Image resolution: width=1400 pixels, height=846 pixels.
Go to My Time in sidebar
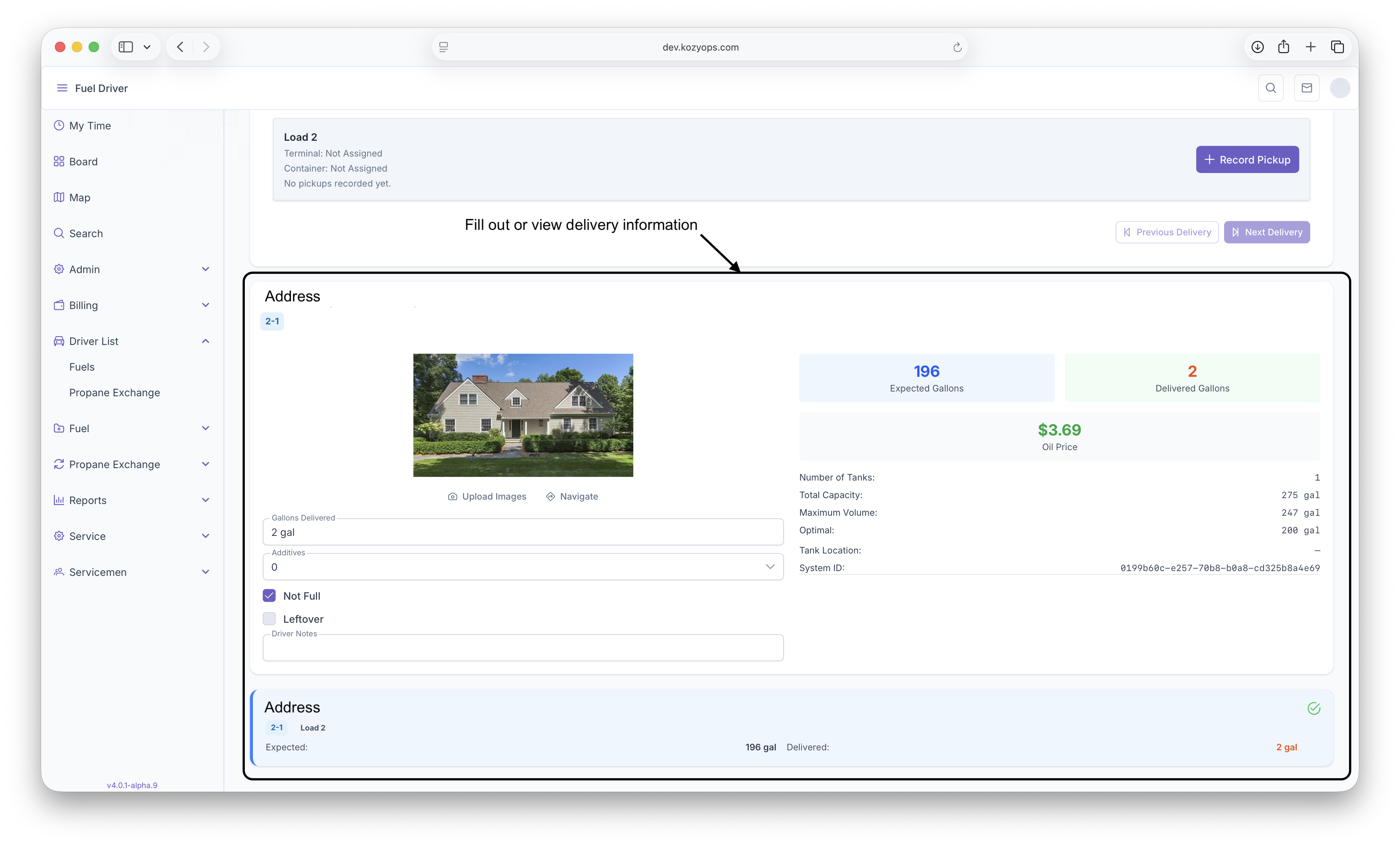90,126
